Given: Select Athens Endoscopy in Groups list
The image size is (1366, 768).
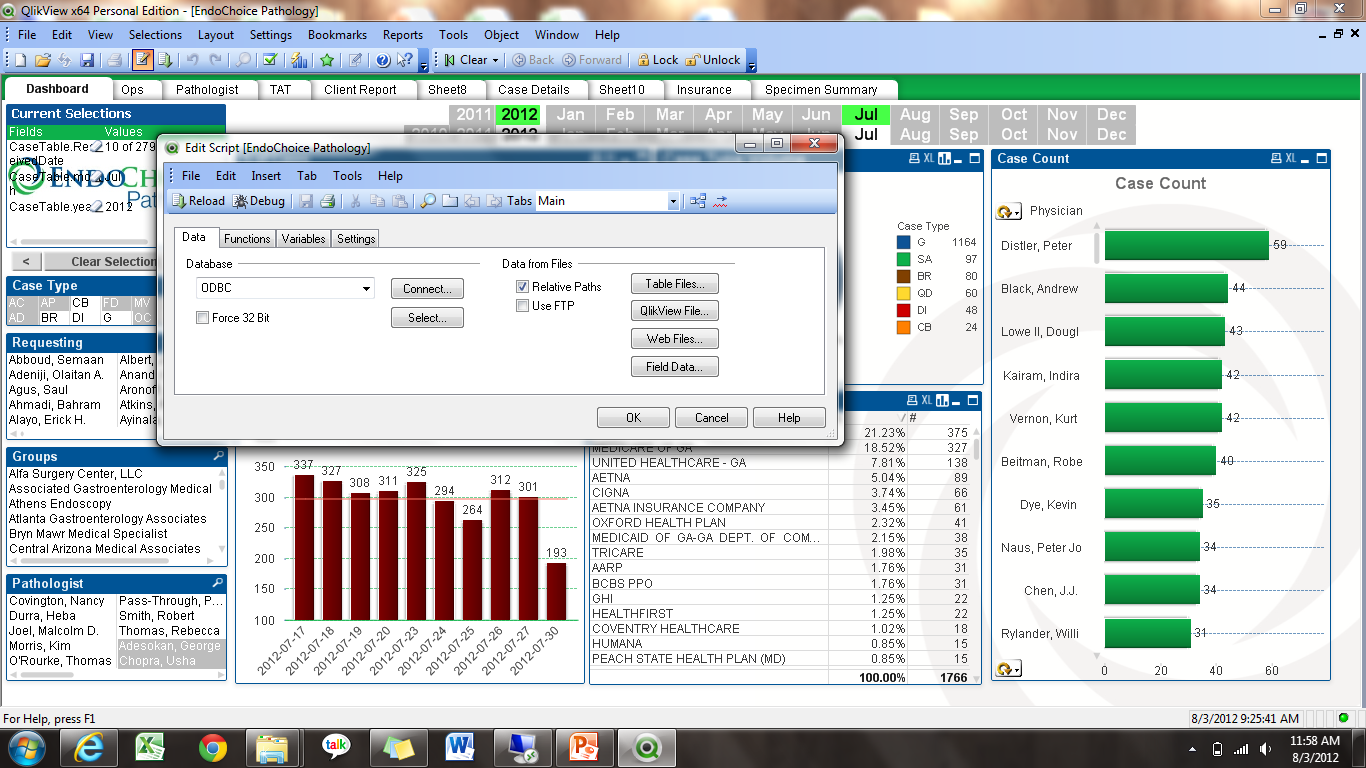Looking at the screenshot, I should point(60,504).
